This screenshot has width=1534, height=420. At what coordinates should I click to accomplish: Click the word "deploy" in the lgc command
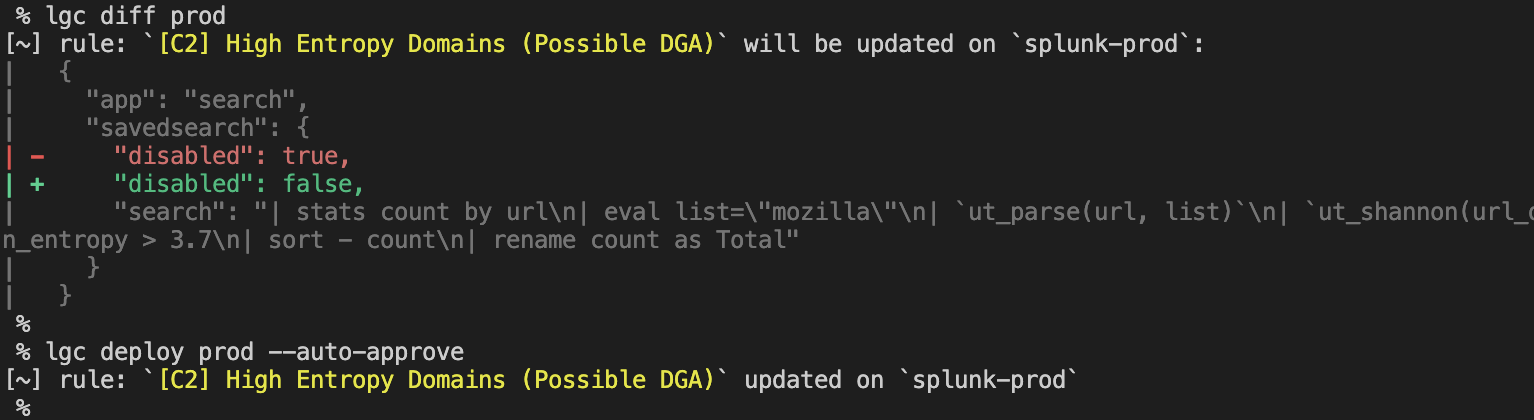click(x=137, y=352)
